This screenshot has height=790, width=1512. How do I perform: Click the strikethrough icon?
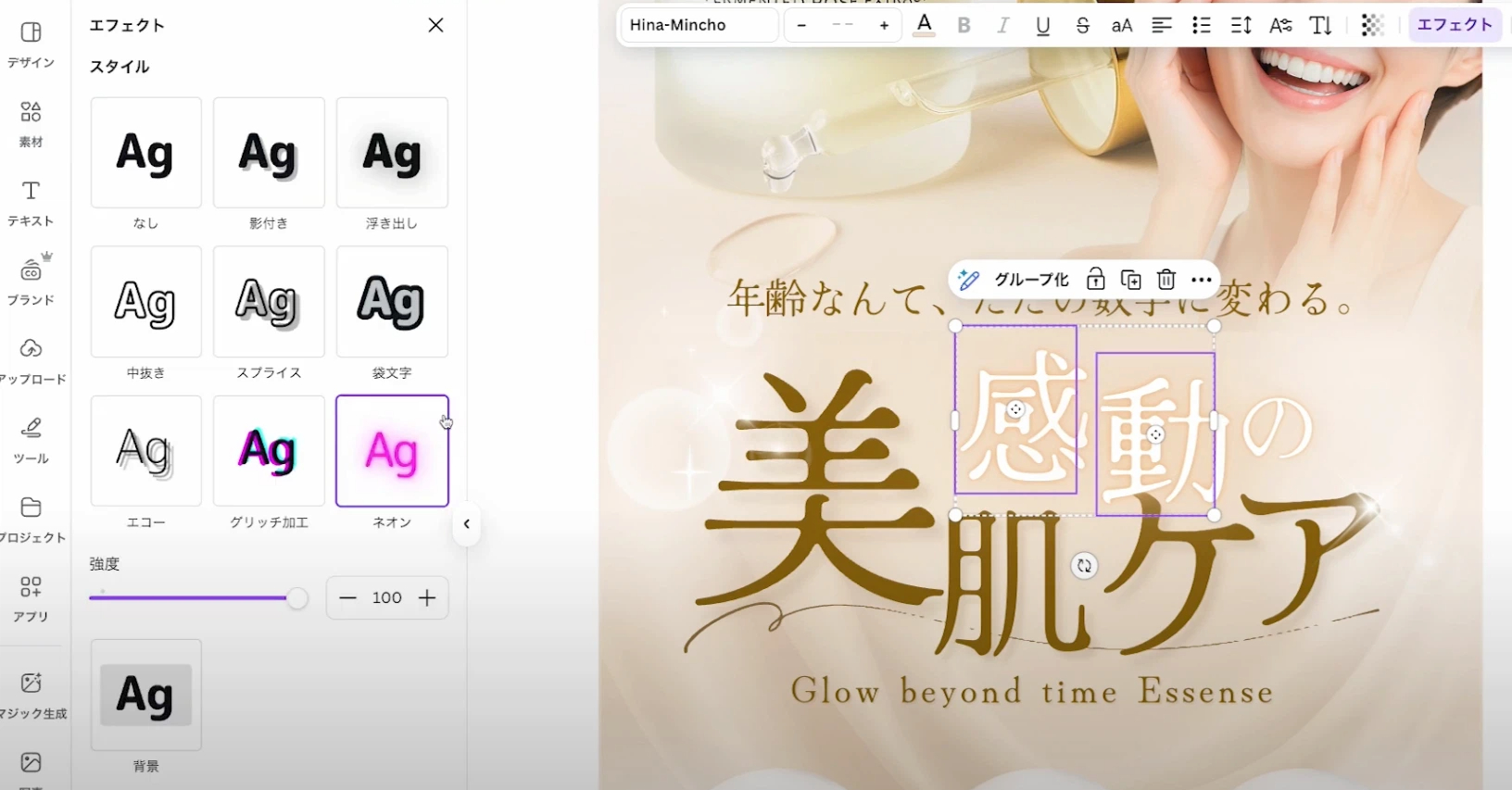pos(1082,25)
